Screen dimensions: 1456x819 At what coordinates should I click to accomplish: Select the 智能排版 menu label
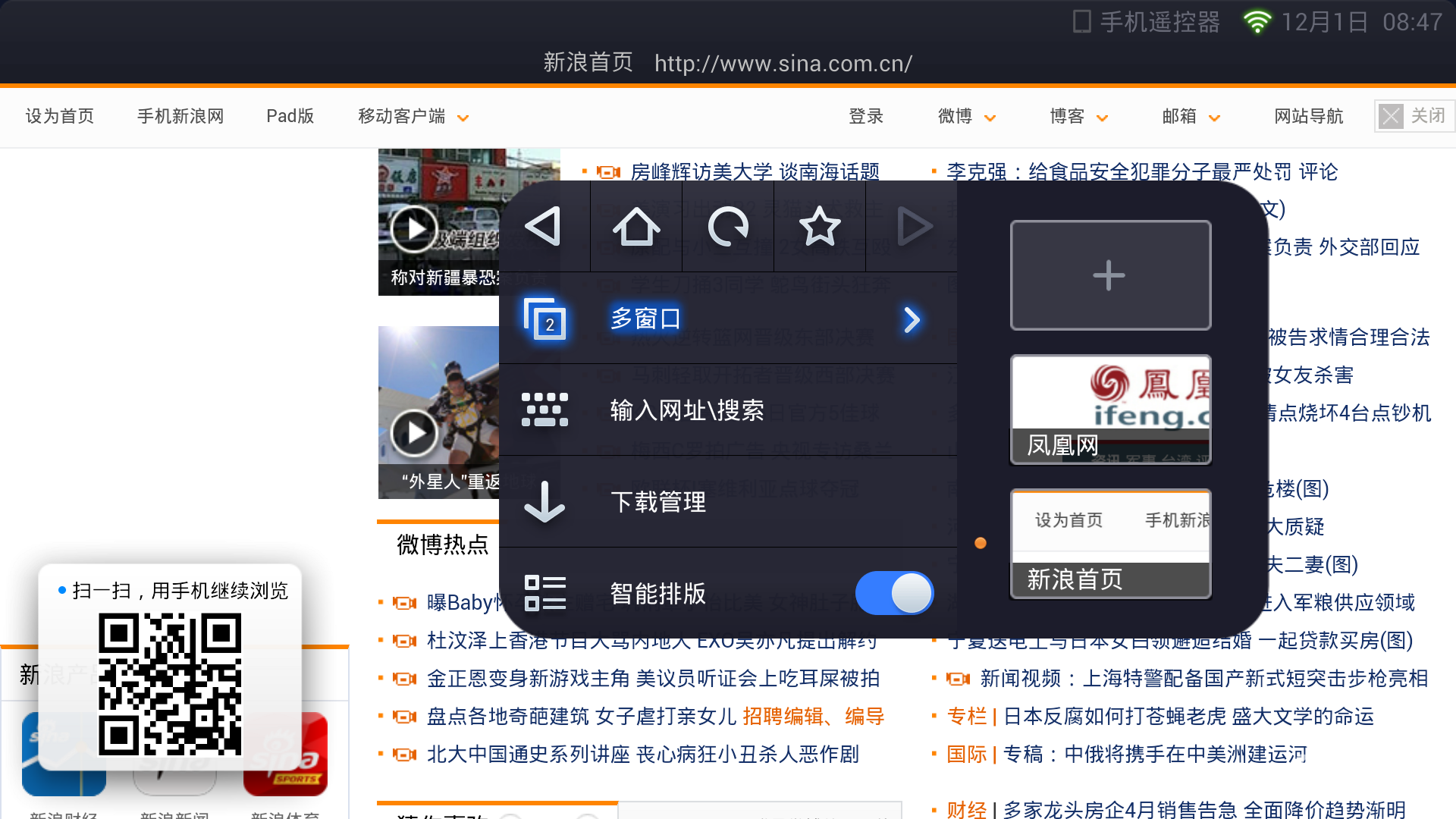[658, 593]
